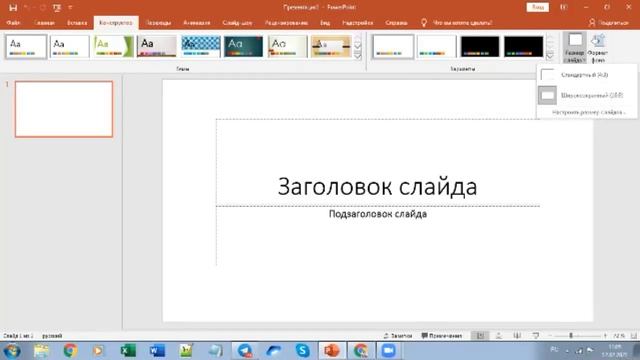This screenshot has height=360, width=640.
Task: Click the Размер слайда dropdown button
Action: tap(575, 48)
